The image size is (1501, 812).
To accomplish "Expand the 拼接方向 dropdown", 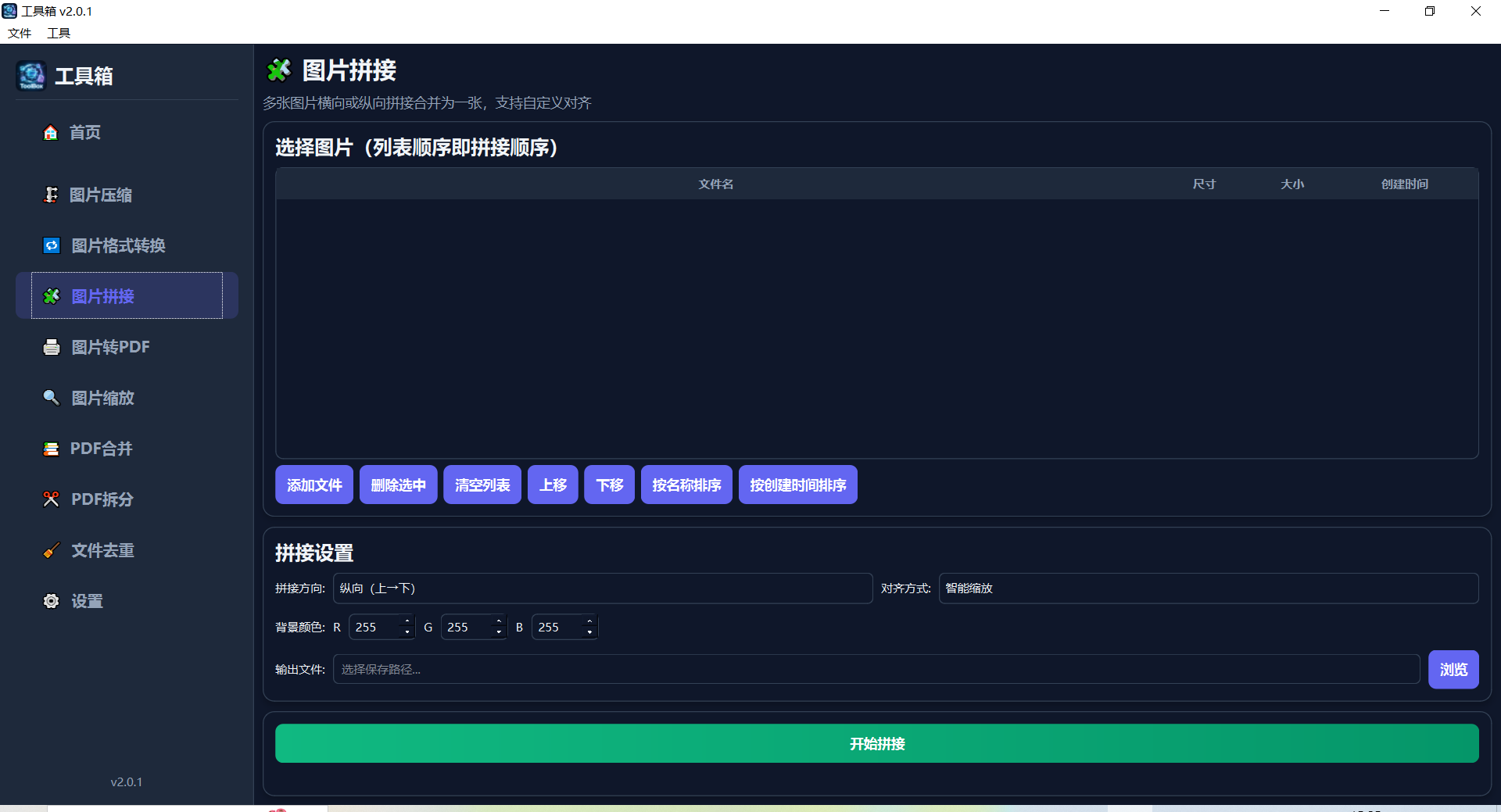I will 603,588.
